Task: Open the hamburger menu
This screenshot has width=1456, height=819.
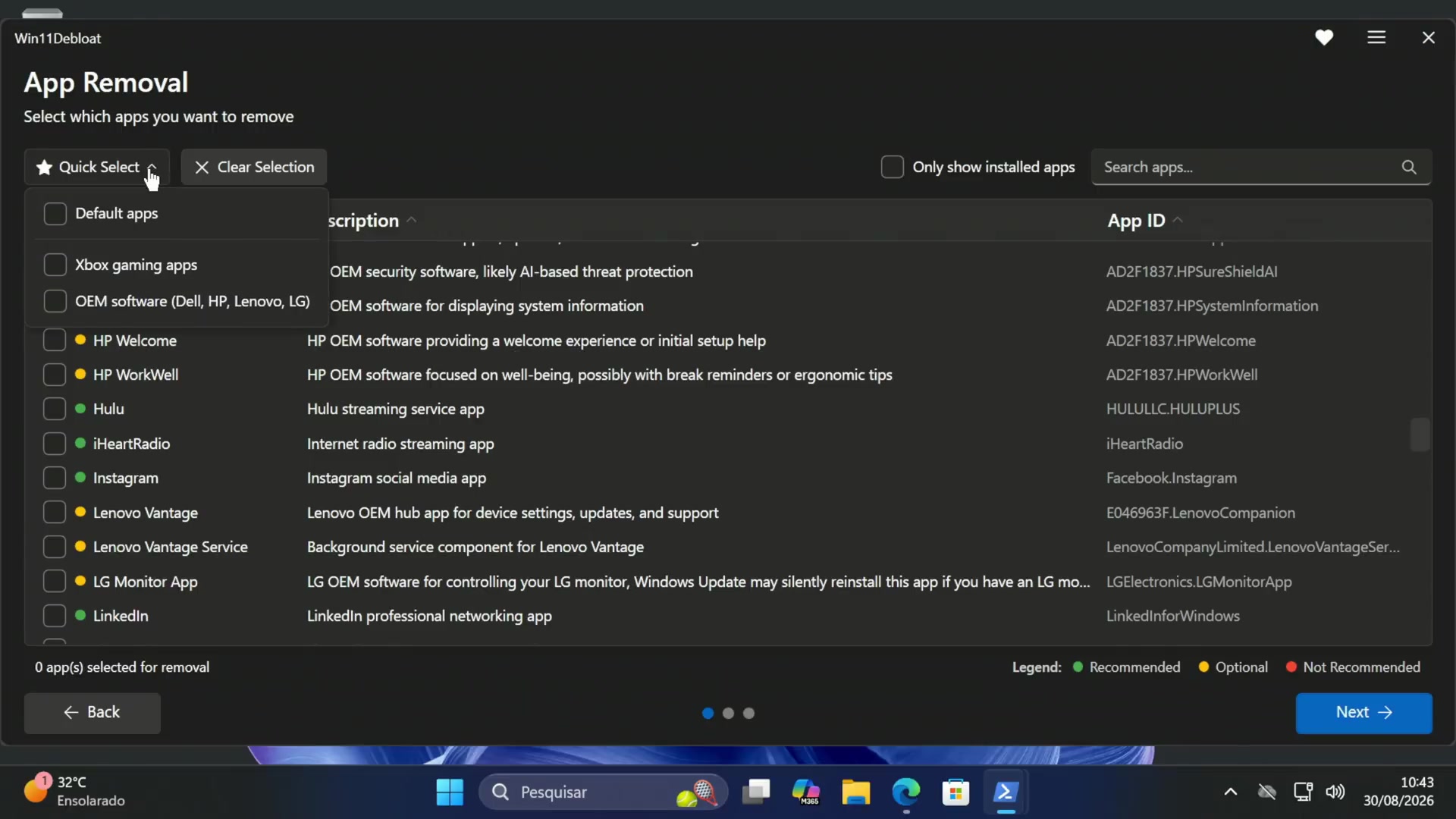Action: pyautogui.click(x=1376, y=38)
